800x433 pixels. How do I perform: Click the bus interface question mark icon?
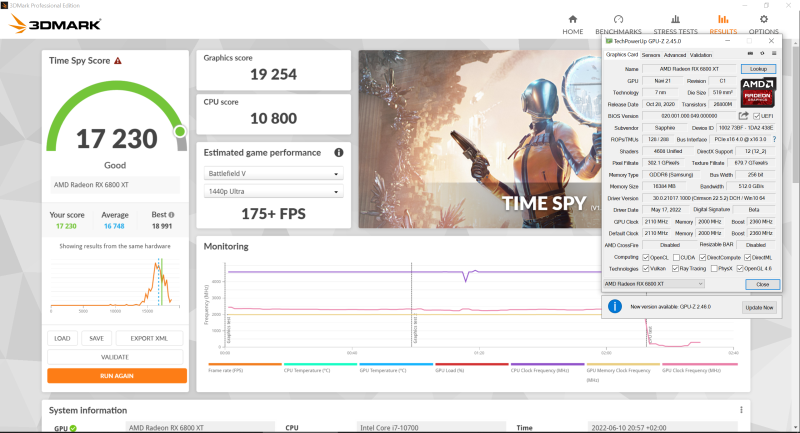tap(773, 139)
